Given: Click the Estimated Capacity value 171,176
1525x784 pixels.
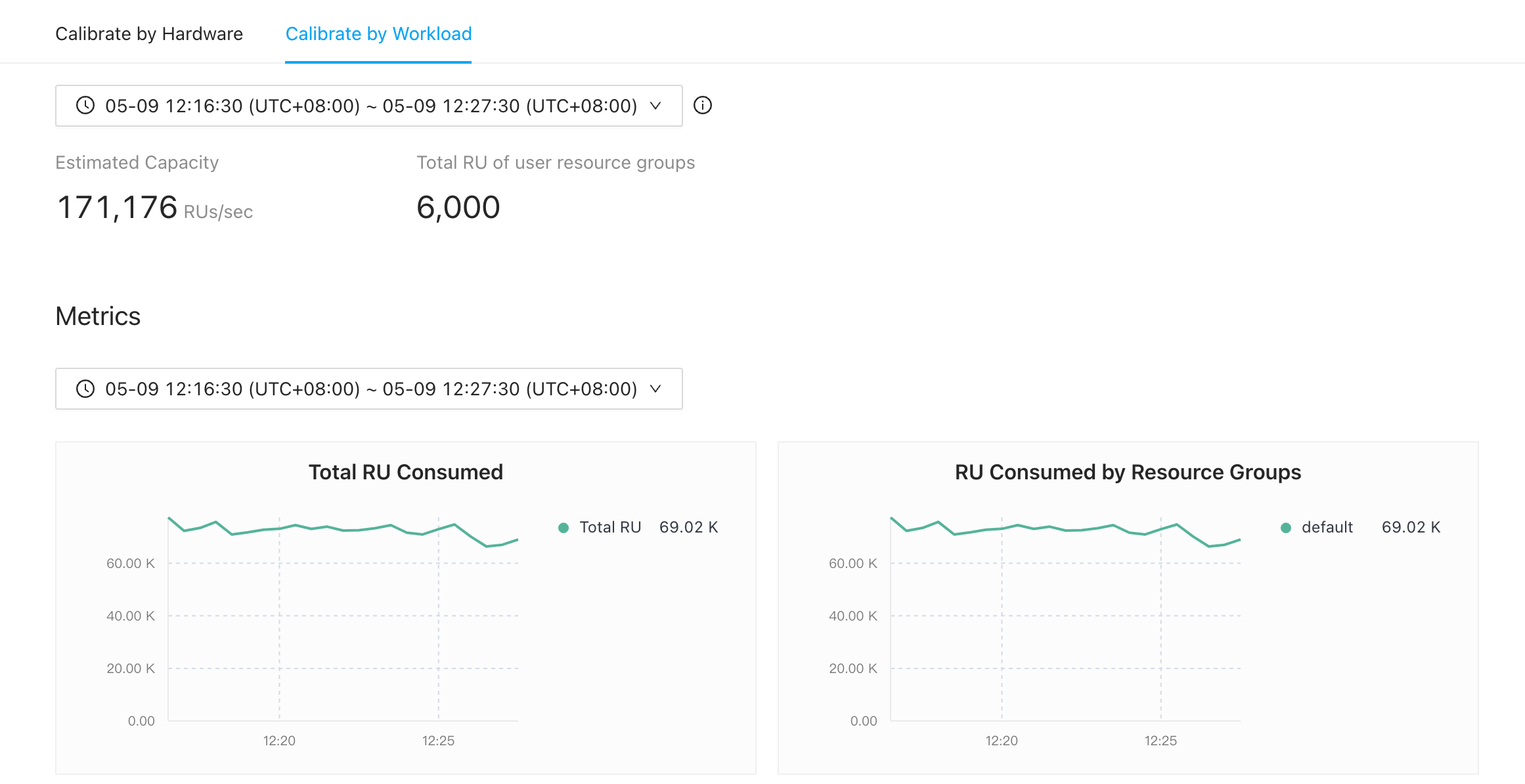Looking at the screenshot, I should [118, 207].
